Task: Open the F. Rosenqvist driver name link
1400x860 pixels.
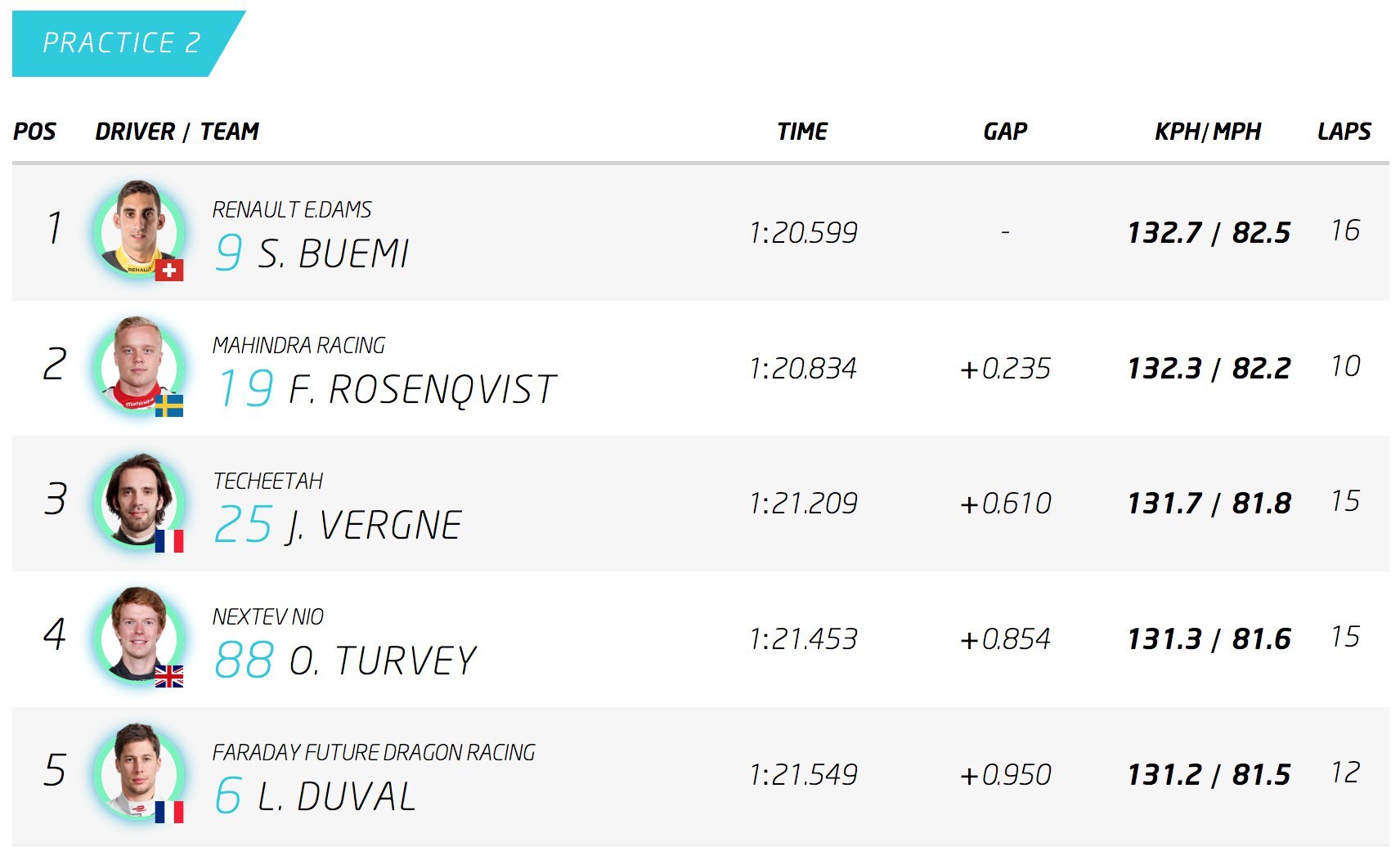Action: pos(422,389)
